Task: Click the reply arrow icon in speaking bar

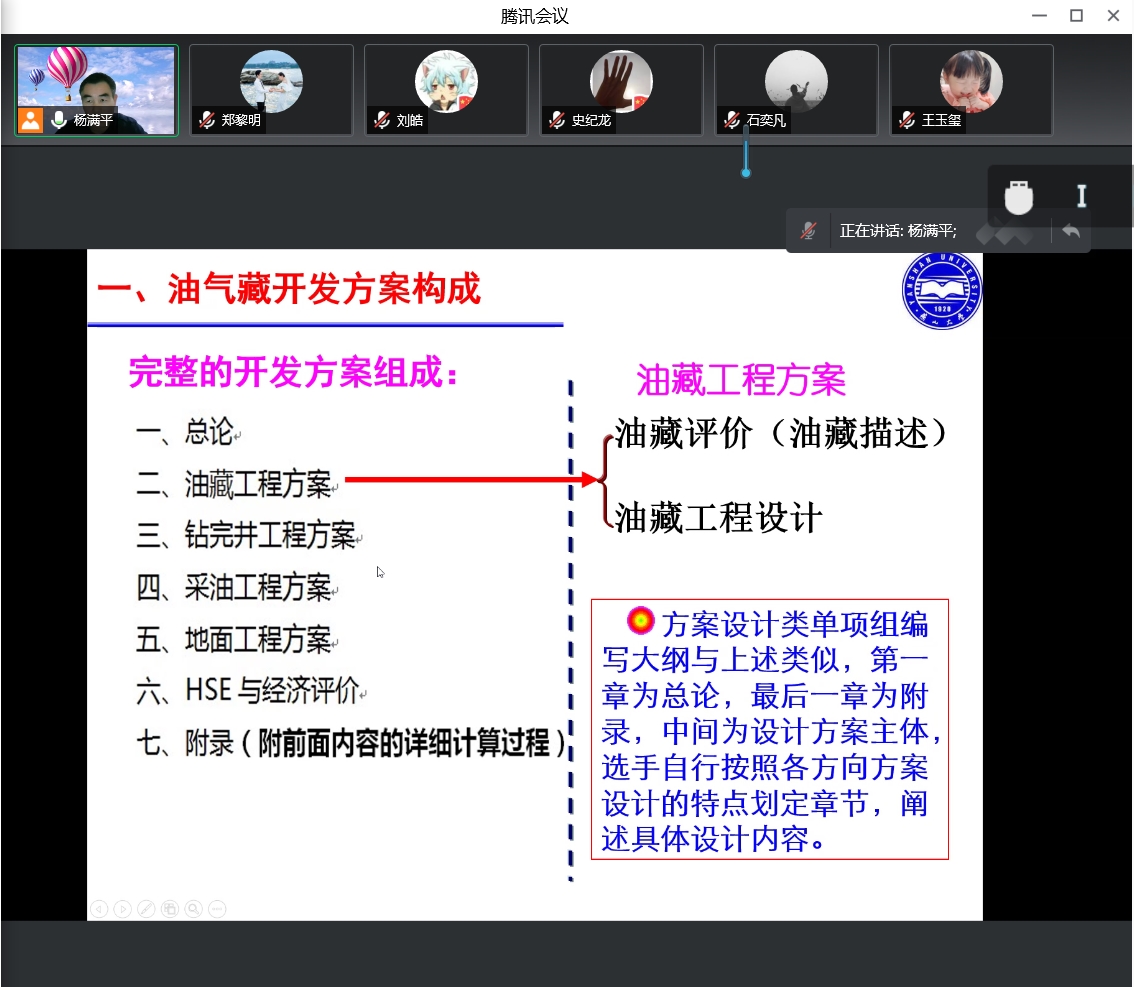Action: tap(1071, 231)
